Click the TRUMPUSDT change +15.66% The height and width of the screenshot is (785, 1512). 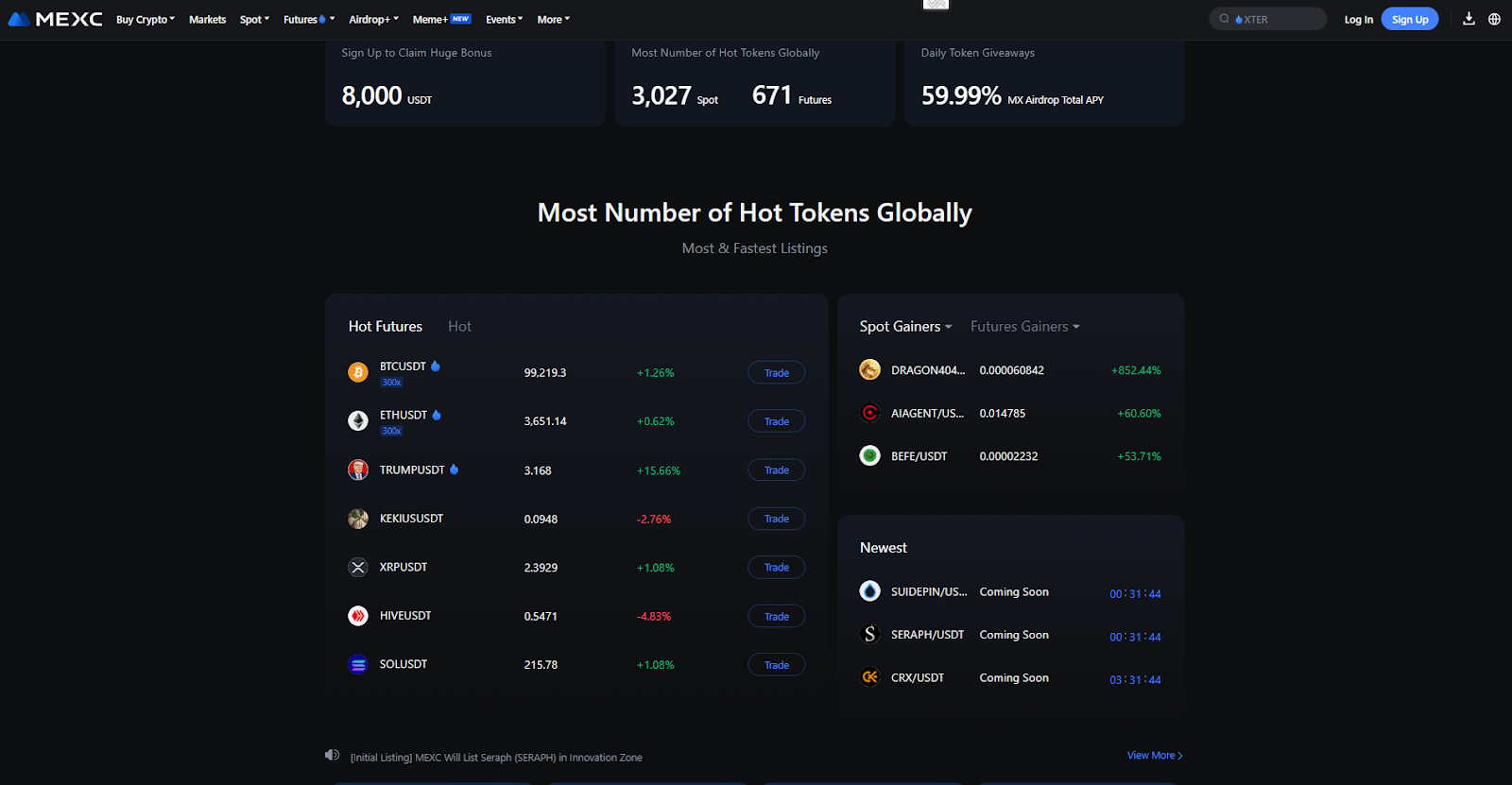659,470
